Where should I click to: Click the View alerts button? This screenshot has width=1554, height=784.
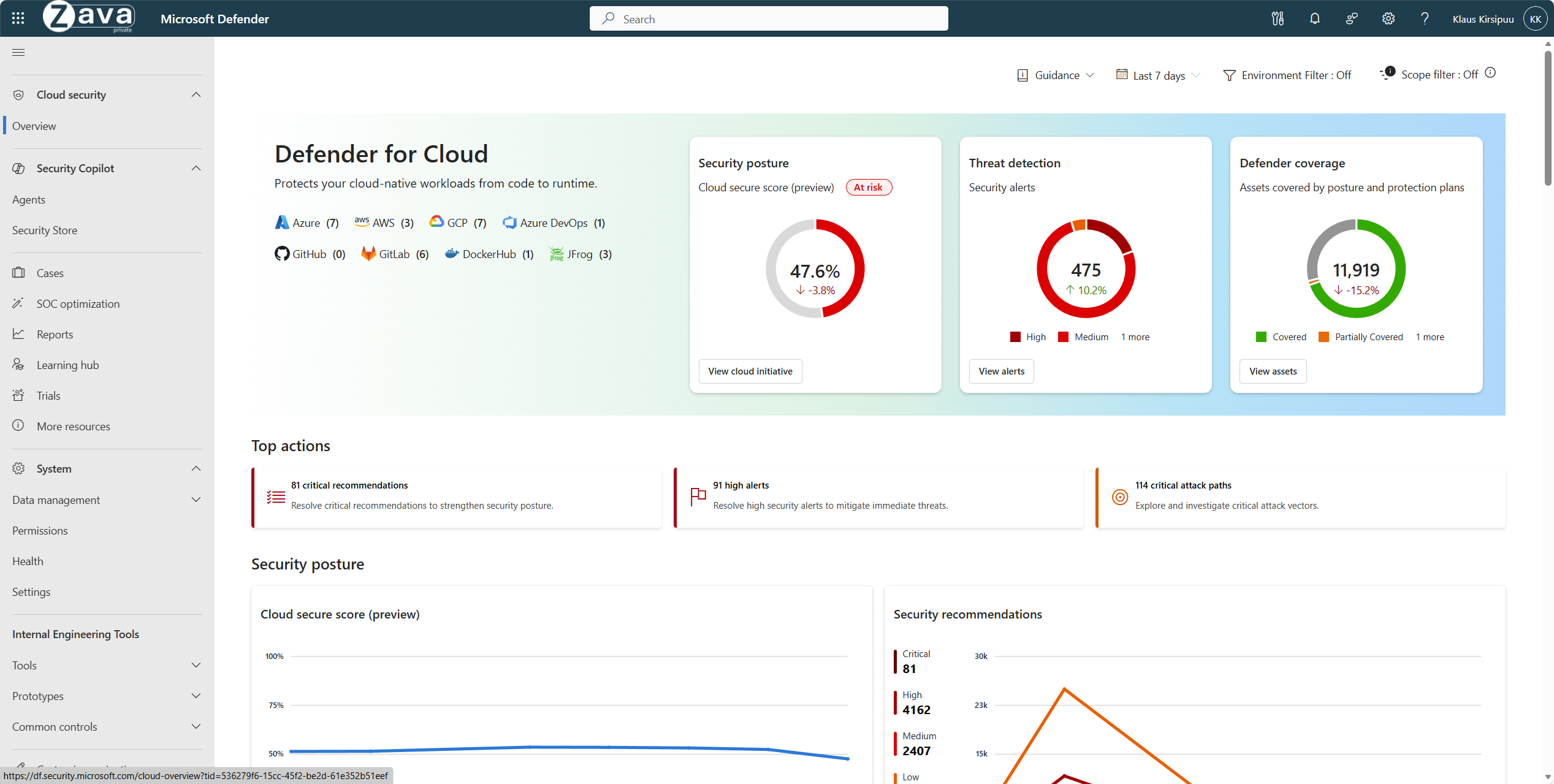[1001, 371]
